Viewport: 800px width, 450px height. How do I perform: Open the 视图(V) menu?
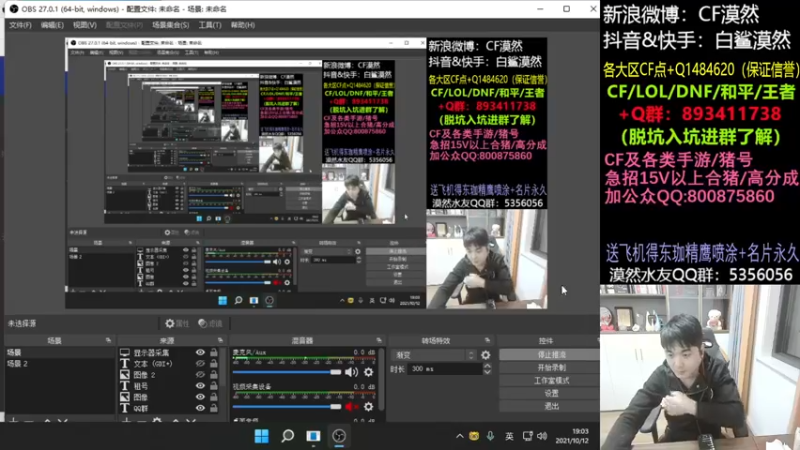tap(85, 25)
